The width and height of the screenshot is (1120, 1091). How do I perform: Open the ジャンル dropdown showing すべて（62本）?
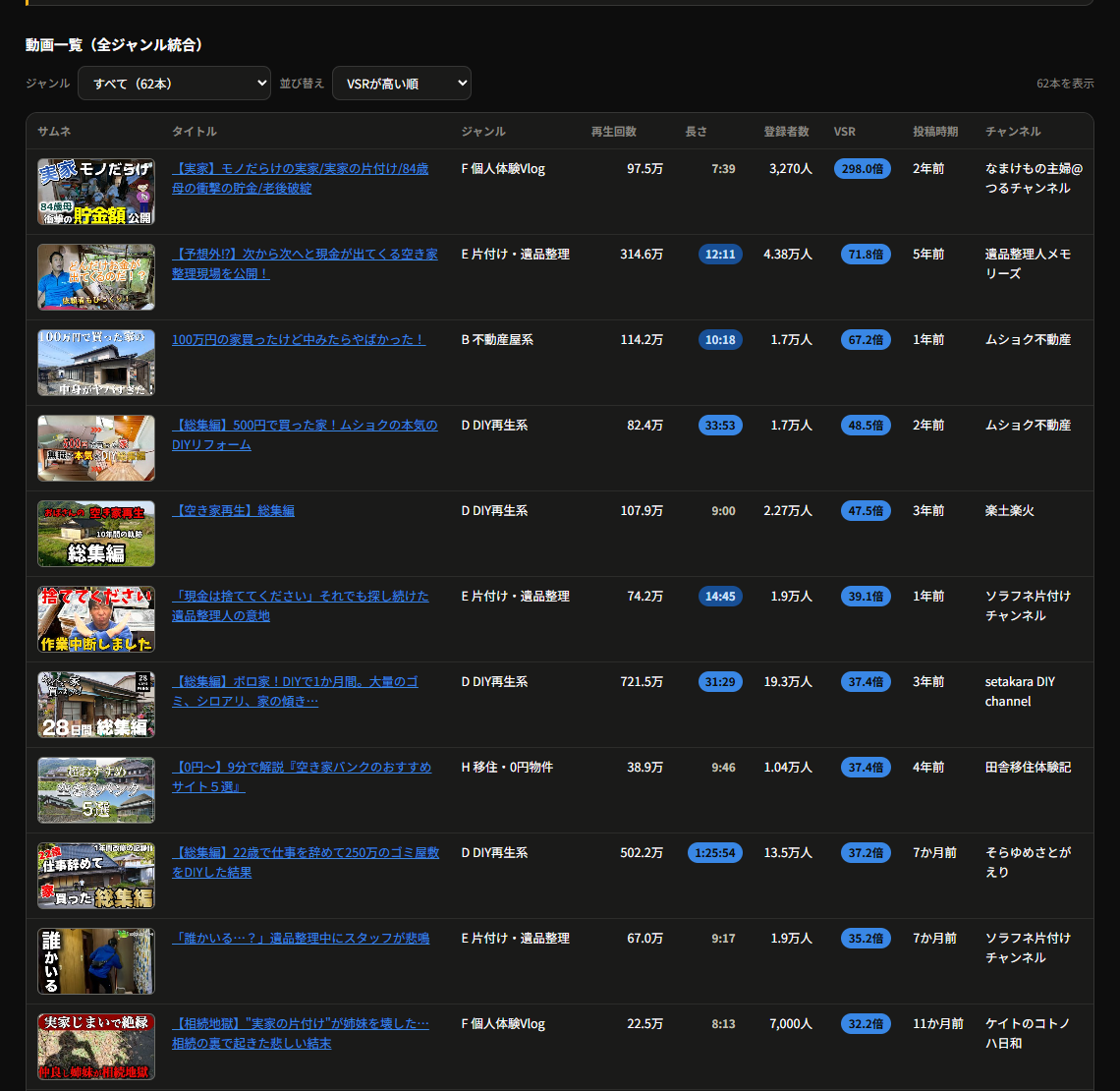174,84
